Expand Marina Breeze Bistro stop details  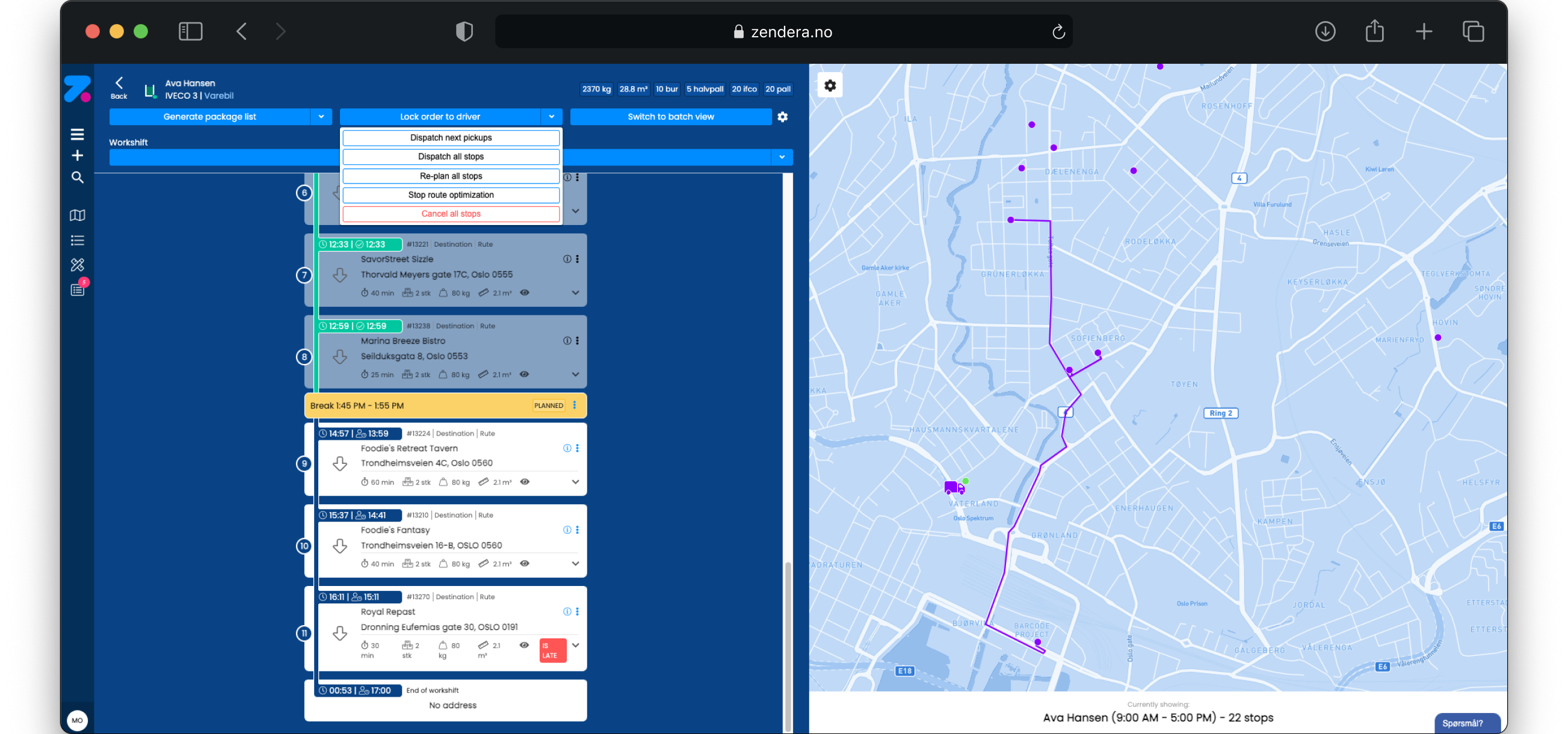[575, 375]
